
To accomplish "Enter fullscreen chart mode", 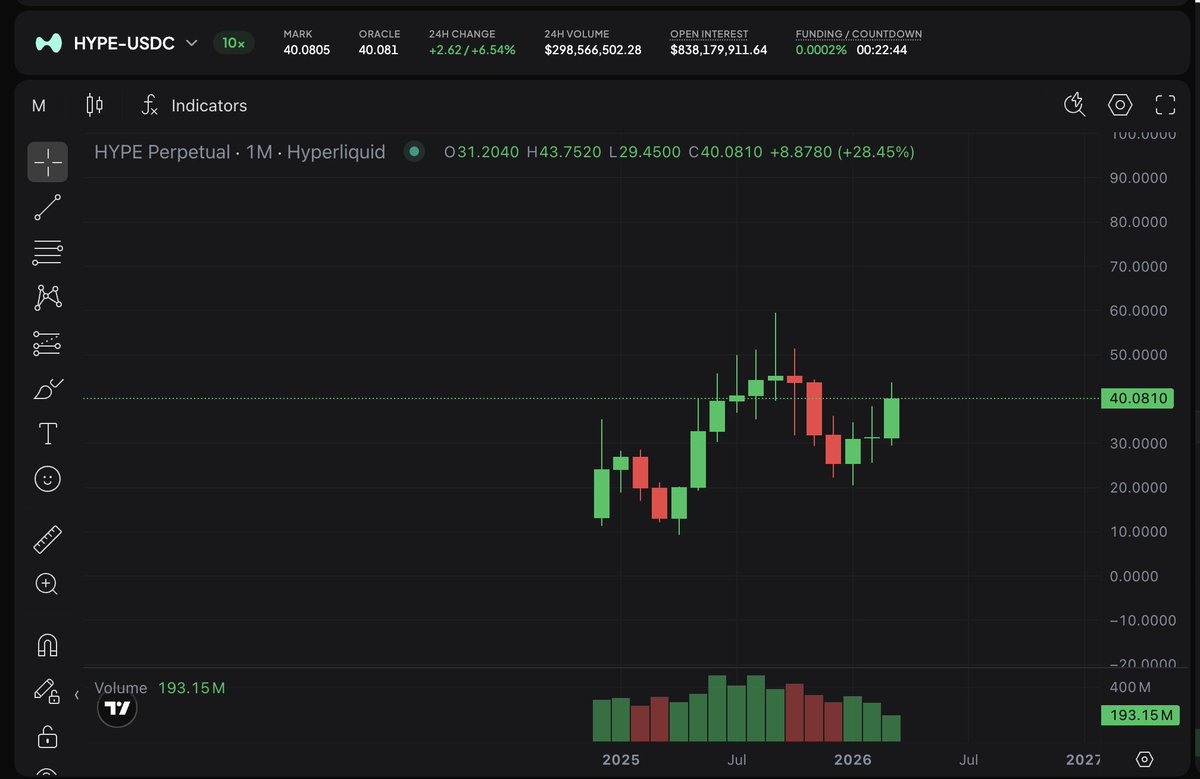I will tap(1165, 105).
